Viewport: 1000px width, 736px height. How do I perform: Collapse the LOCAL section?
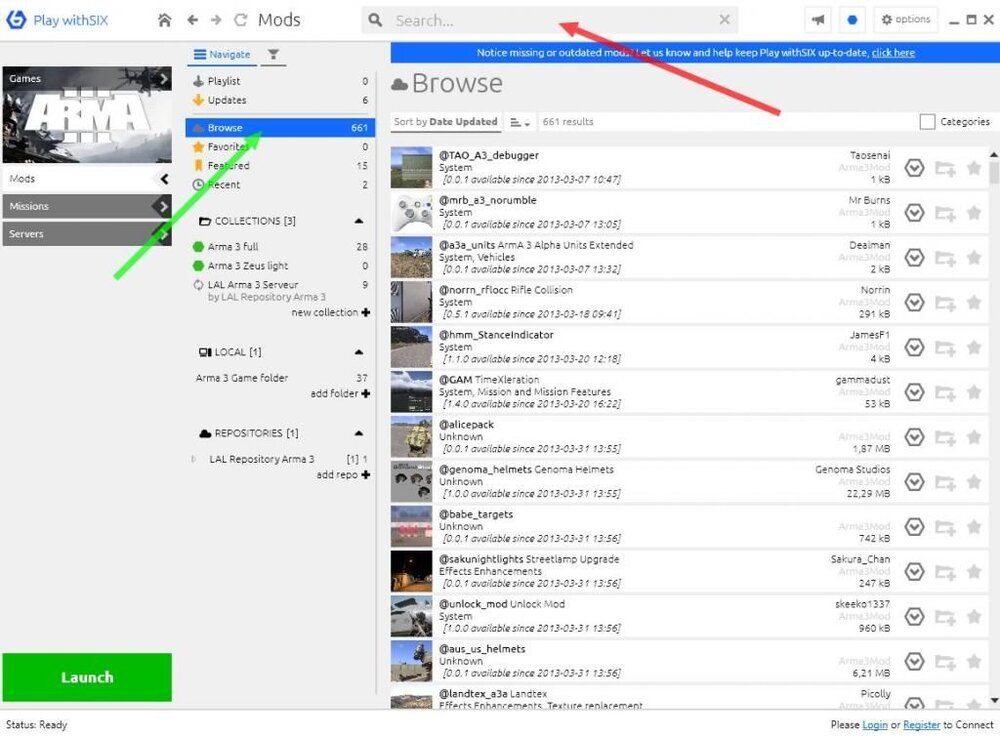coord(359,352)
